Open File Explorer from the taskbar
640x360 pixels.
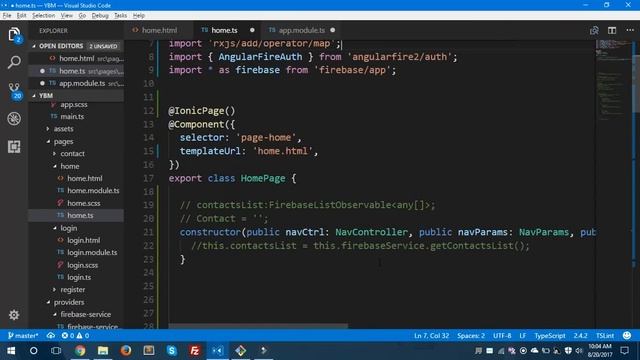103,350
